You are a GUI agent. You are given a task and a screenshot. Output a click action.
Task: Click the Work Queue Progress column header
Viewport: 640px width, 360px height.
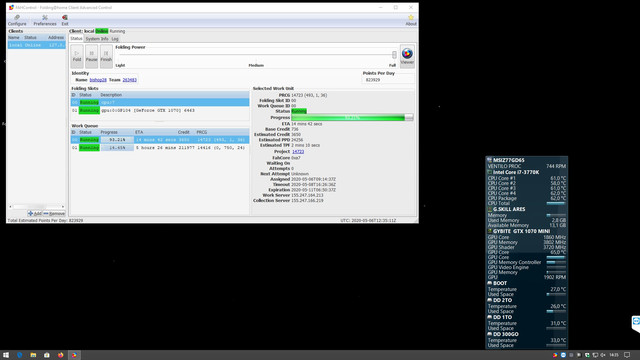(109, 132)
